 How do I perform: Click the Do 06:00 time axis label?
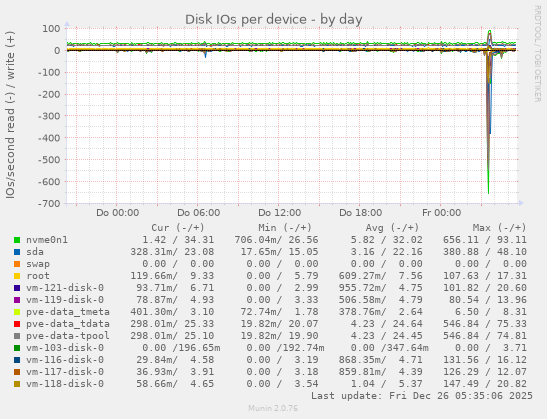[198, 213]
